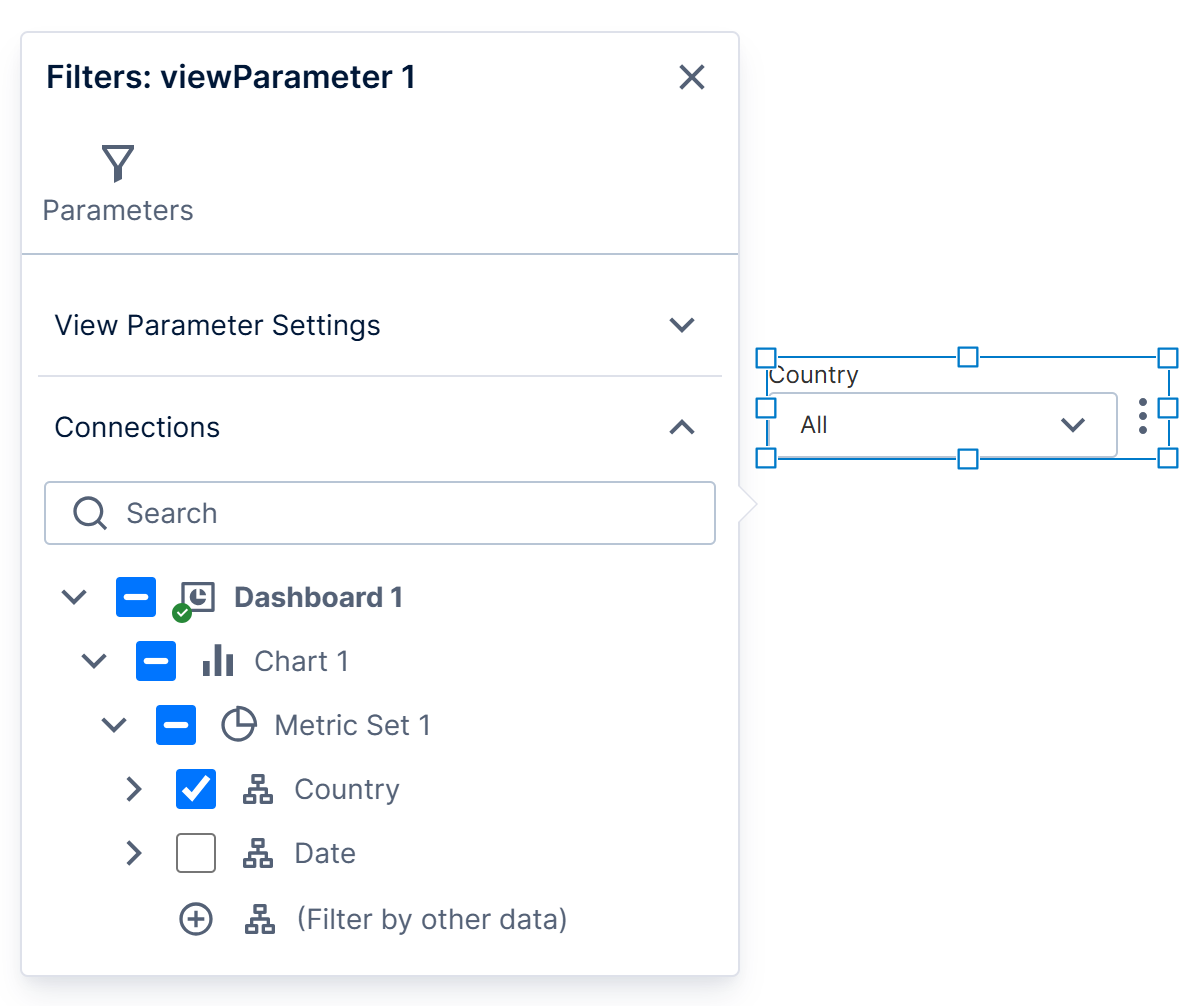Click the Date hierarchy icon

(x=258, y=853)
